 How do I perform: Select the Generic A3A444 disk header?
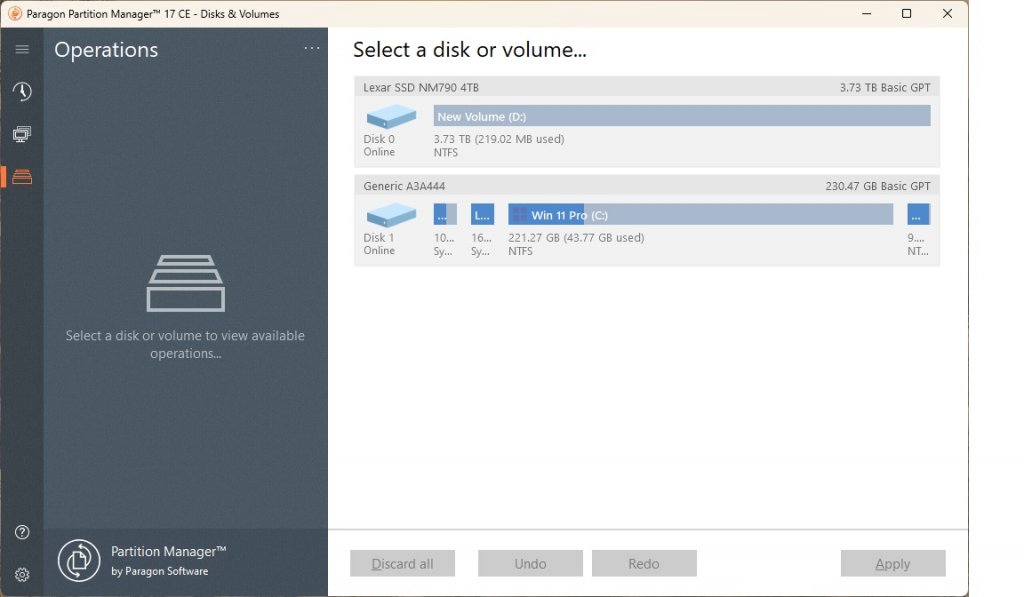click(647, 186)
